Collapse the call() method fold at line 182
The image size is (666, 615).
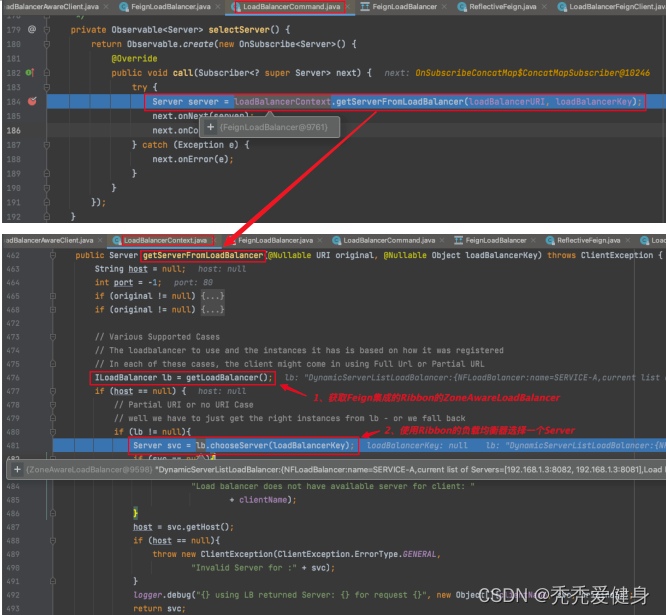point(47,73)
